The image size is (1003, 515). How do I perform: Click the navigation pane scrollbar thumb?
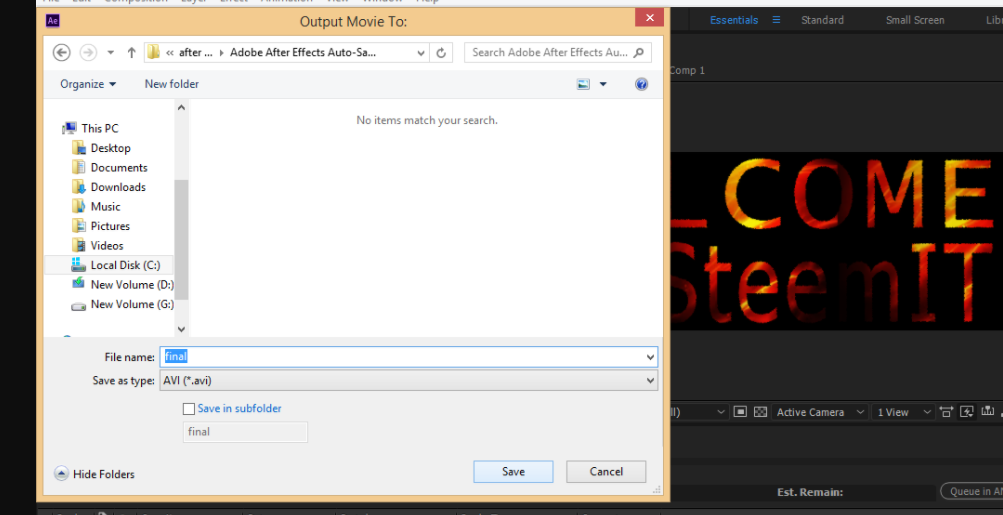(x=181, y=240)
